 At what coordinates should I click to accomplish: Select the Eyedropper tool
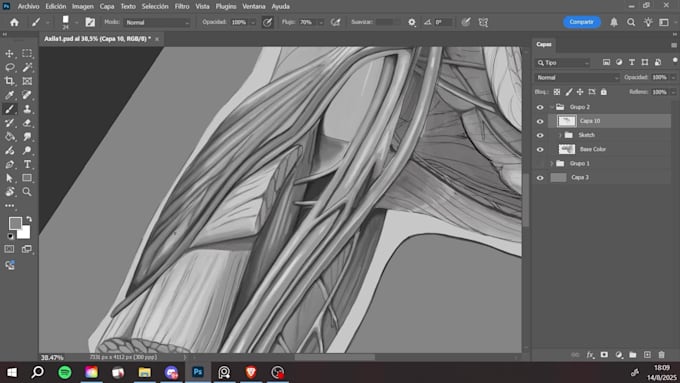coord(9,95)
